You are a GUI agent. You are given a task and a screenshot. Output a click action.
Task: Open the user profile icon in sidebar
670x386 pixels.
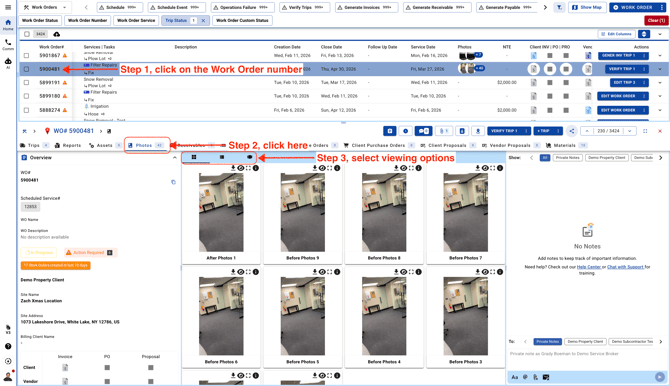click(8, 377)
